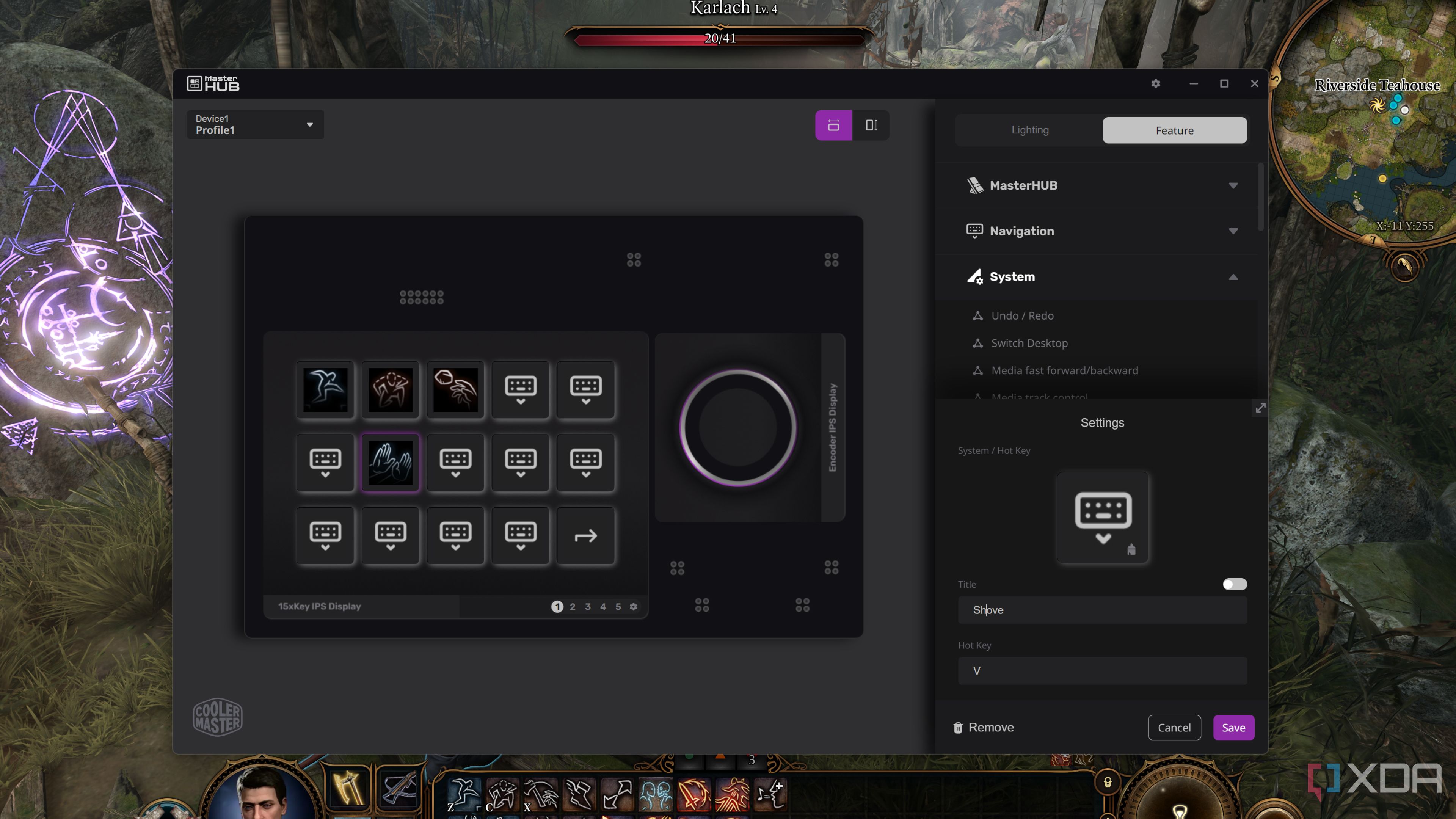Choose the Undo / Redo action
The width and height of the screenshot is (1456, 819).
coord(1023,315)
